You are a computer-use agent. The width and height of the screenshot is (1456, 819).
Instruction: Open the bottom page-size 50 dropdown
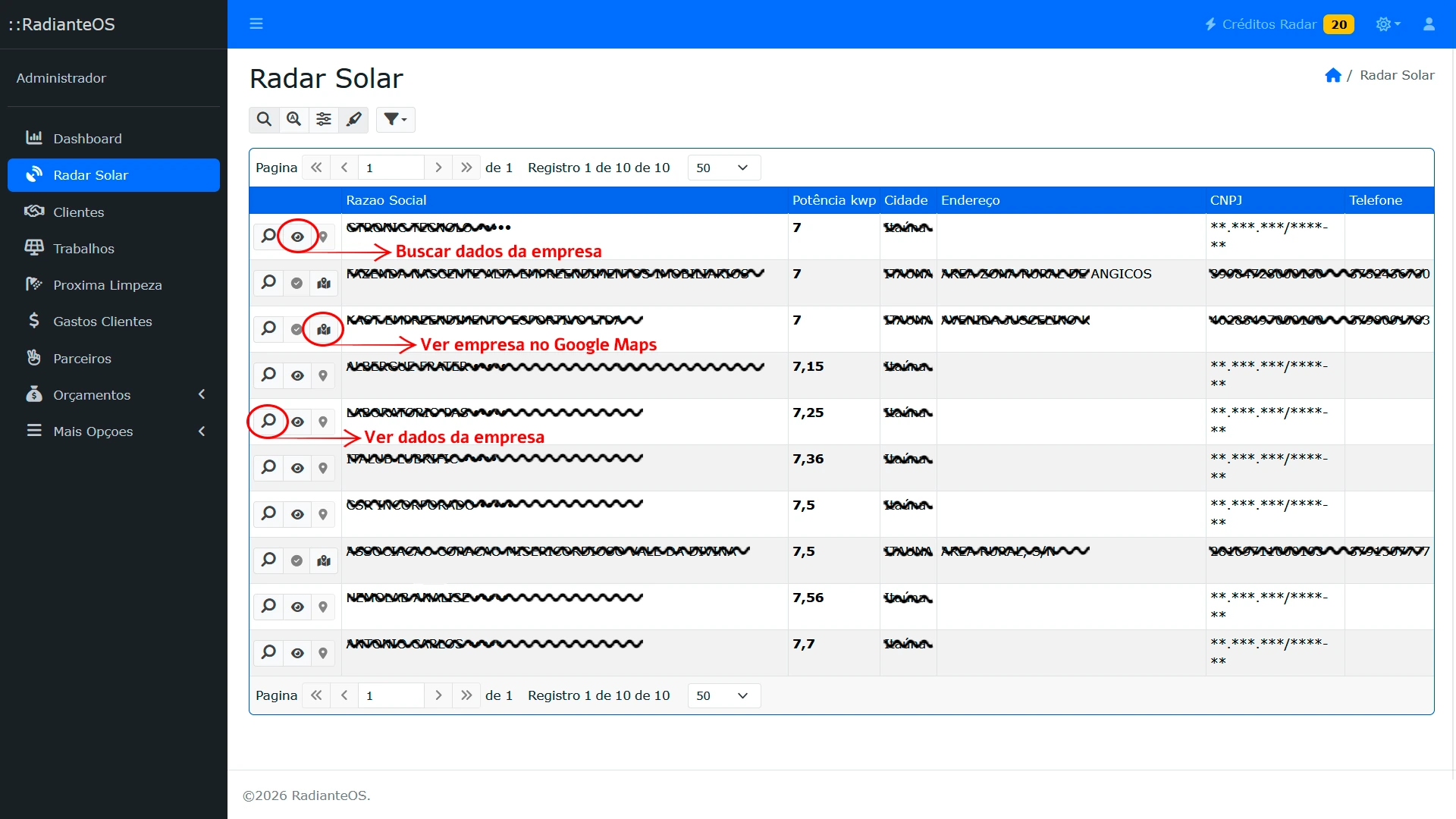723,695
